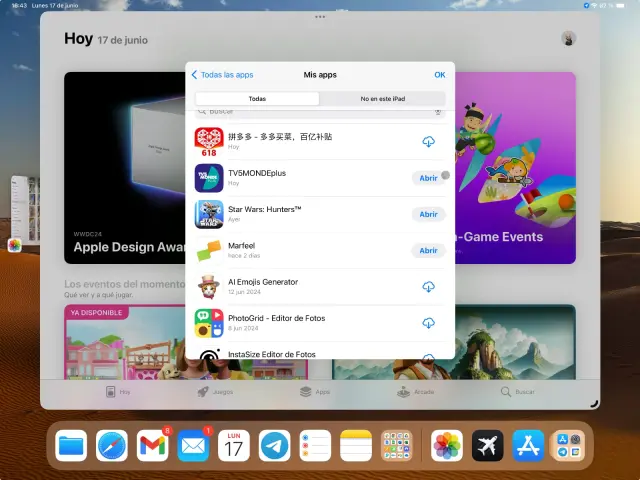The width and height of the screenshot is (640, 480).
Task: Open the Arcade tab
Action: [416, 392]
